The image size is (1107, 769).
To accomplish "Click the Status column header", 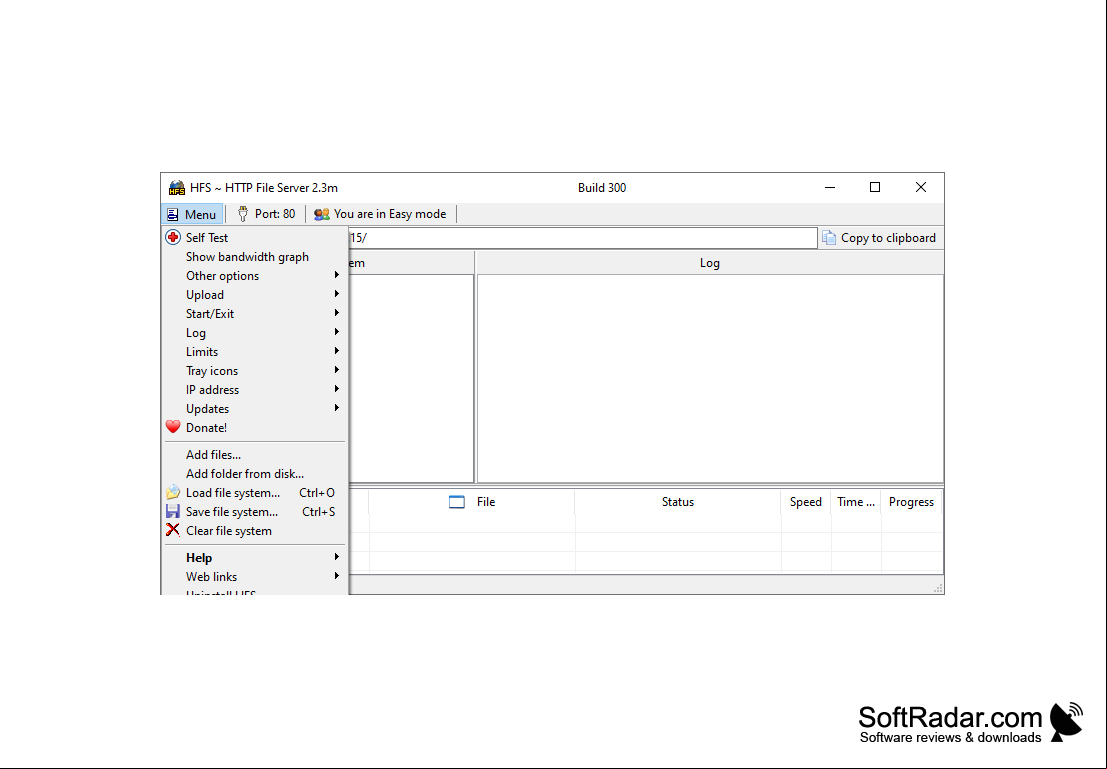I will [x=678, y=502].
